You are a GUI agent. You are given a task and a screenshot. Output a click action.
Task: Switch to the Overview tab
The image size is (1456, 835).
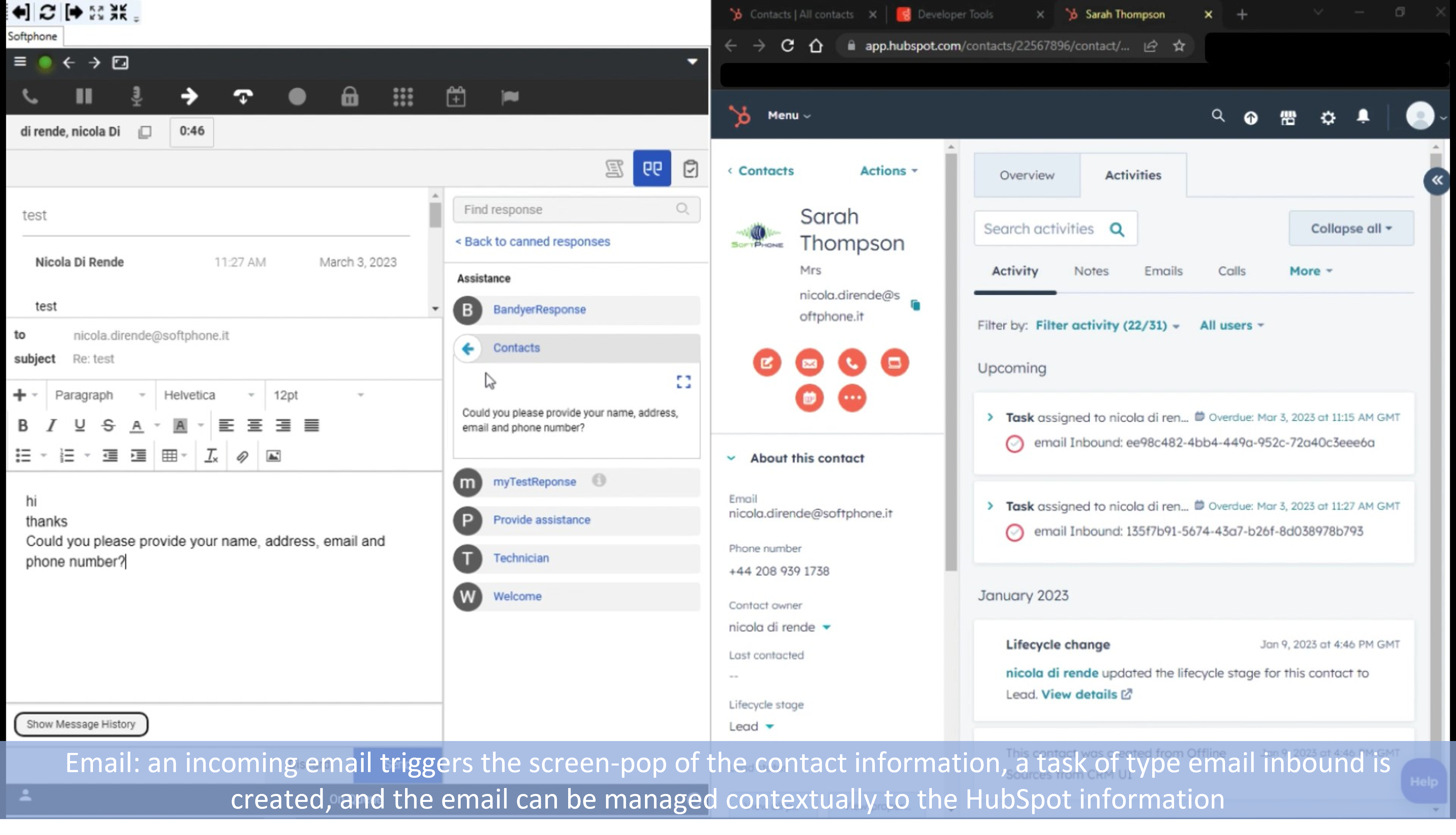coord(1027,175)
